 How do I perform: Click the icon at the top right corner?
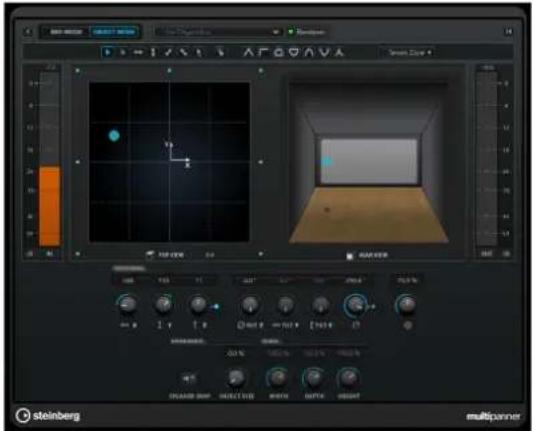tap(508, 31)
